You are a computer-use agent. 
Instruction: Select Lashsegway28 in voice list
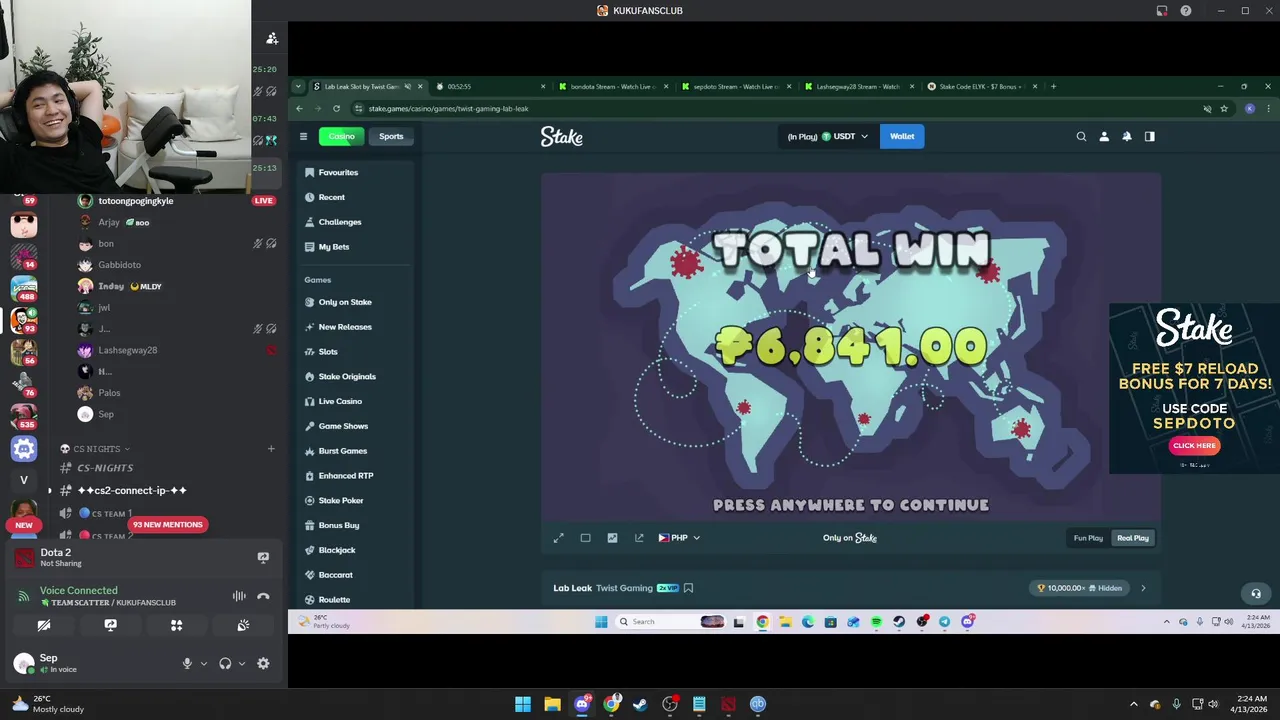pos(128,350)
